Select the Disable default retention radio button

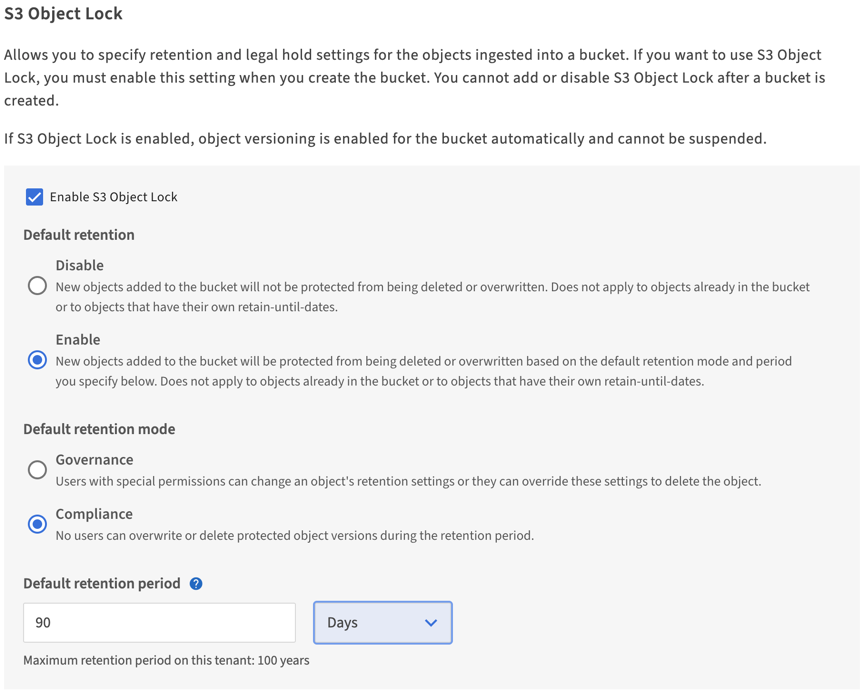tap(37, 286)
